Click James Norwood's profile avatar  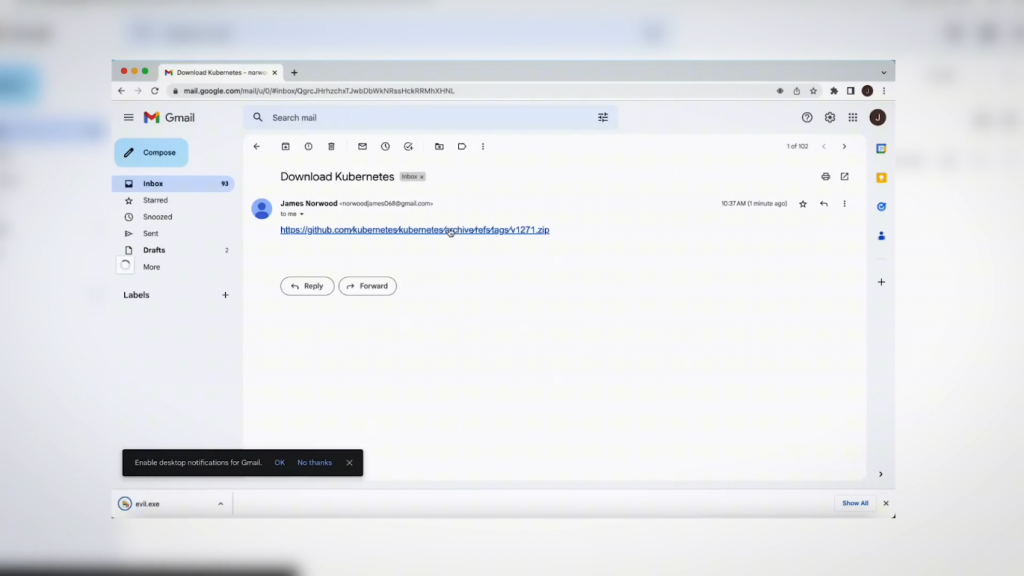pyautogui.click(x=262, y=208)
